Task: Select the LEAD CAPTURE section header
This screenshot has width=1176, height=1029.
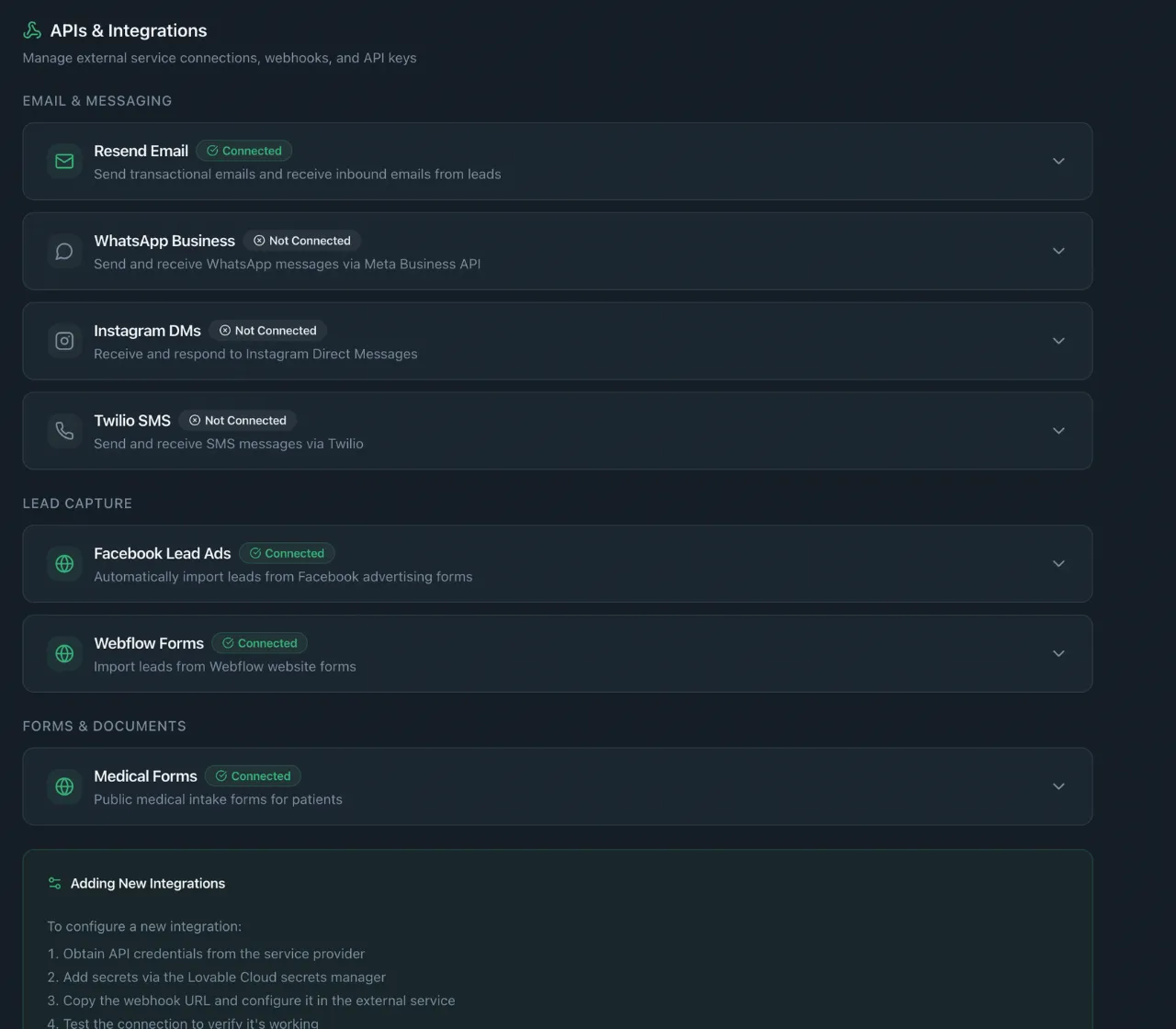Action: [x=77, y=503]
